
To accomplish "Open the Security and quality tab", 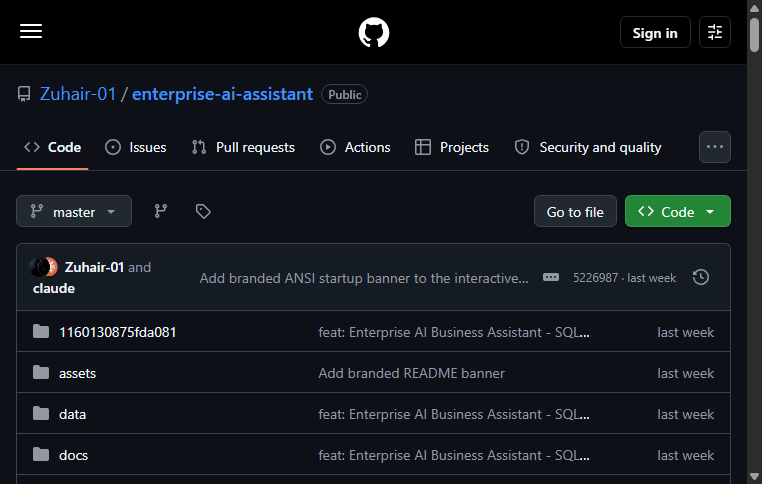I will pos(588,147).
